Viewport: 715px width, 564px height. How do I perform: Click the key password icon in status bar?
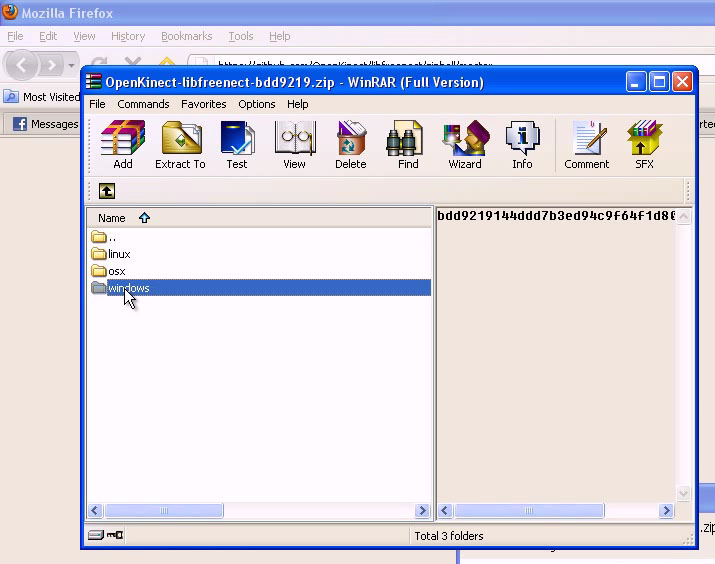pos(115,535)
